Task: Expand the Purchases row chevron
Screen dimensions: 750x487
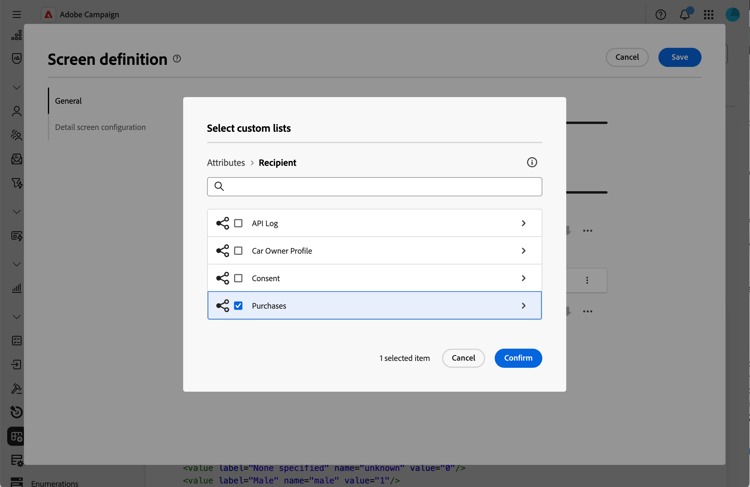Action: pos(523,306)
